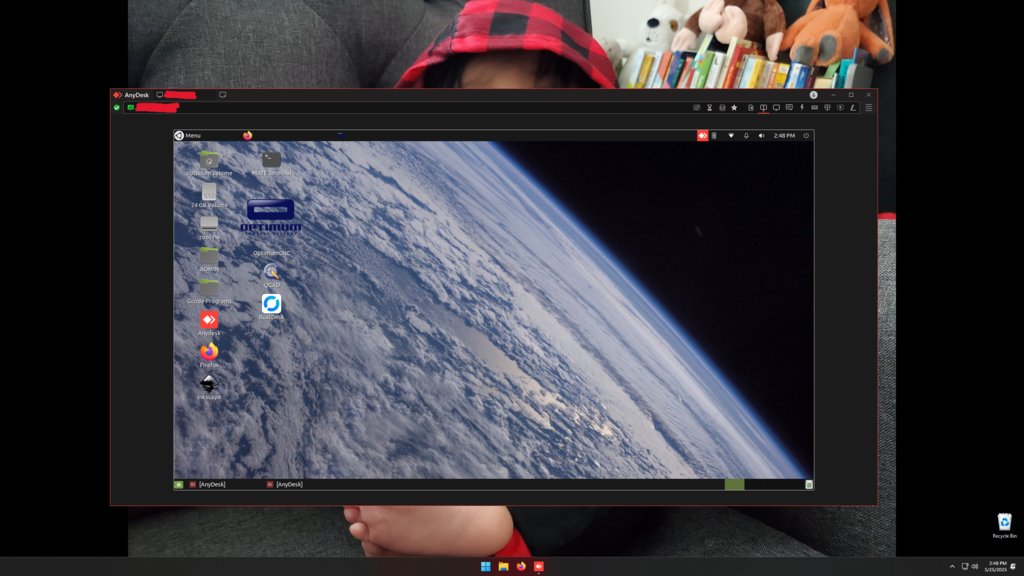The image size is (1024, 576).
Task: Open the chat icon in AnyDesk toolbar
Action: click(x=789, y=108)
